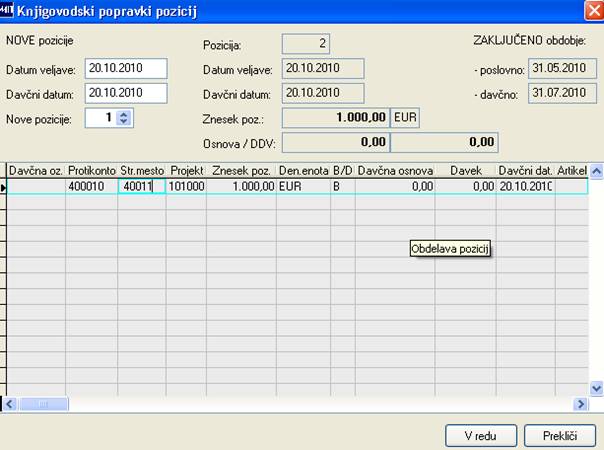Click the Str.mesto cell containing 40011
The width and height of the screenshot is (604, 450).
tap(142, 187)
